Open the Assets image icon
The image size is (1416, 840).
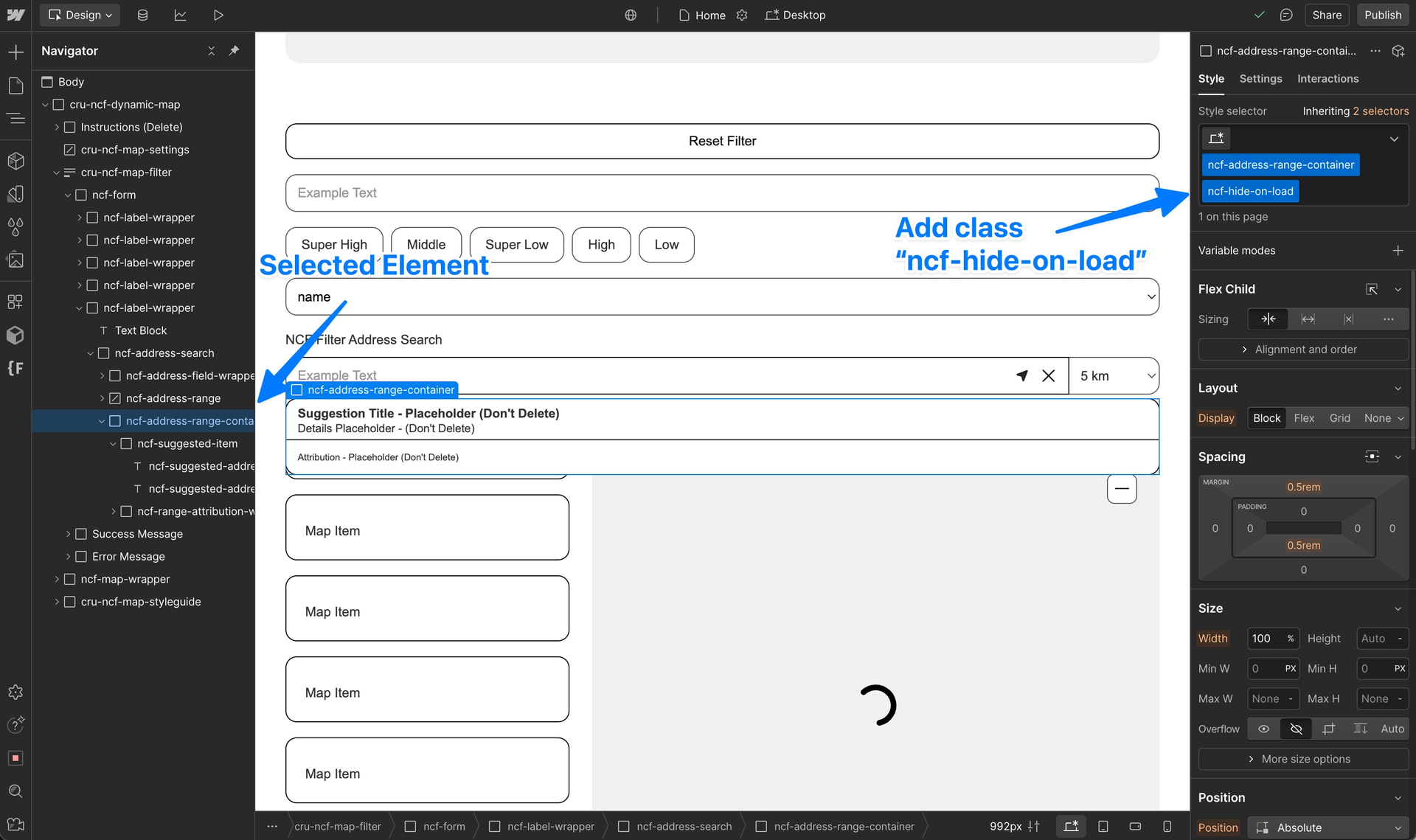15,260
